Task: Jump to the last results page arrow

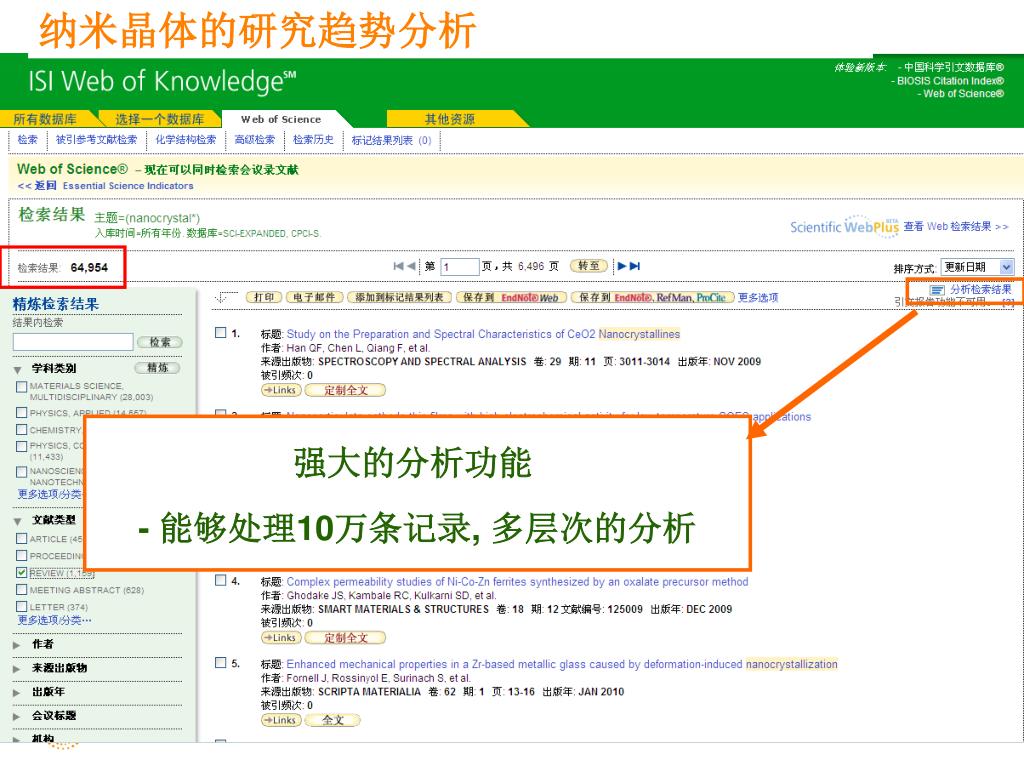Action: pos(635,266)
